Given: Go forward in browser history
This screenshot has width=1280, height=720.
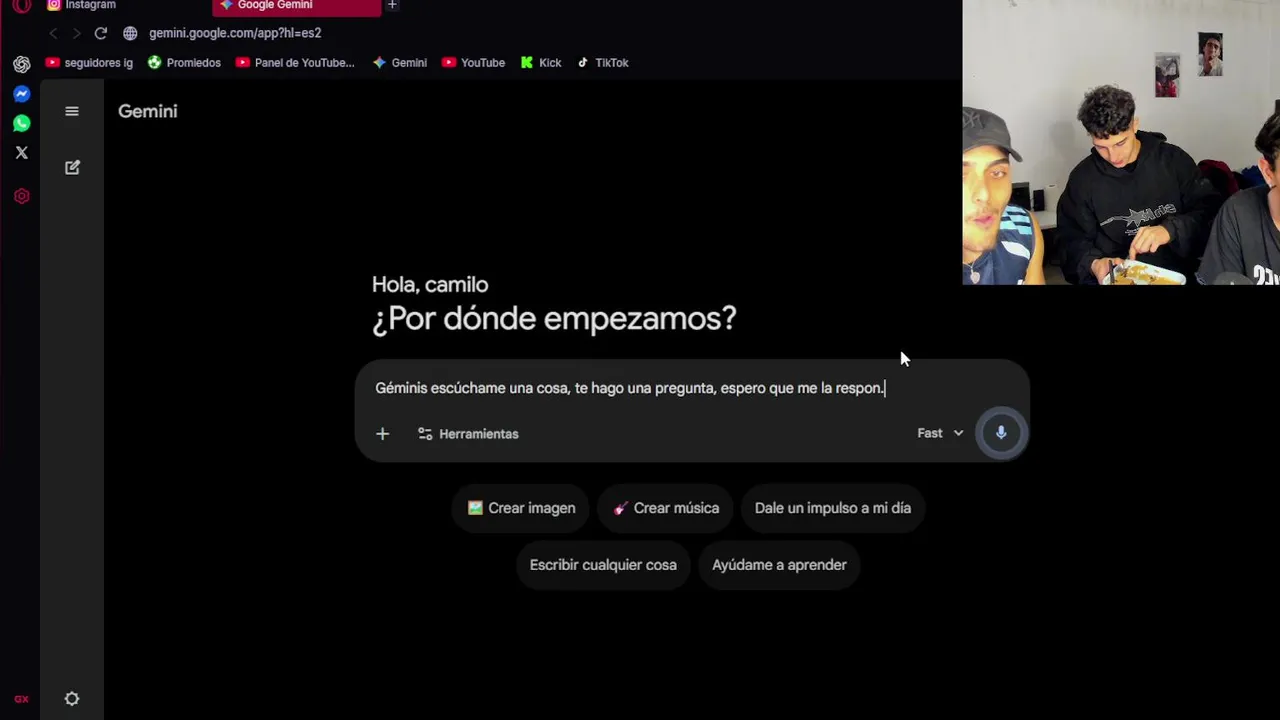Looking at the screenshot, I should 76,33.
